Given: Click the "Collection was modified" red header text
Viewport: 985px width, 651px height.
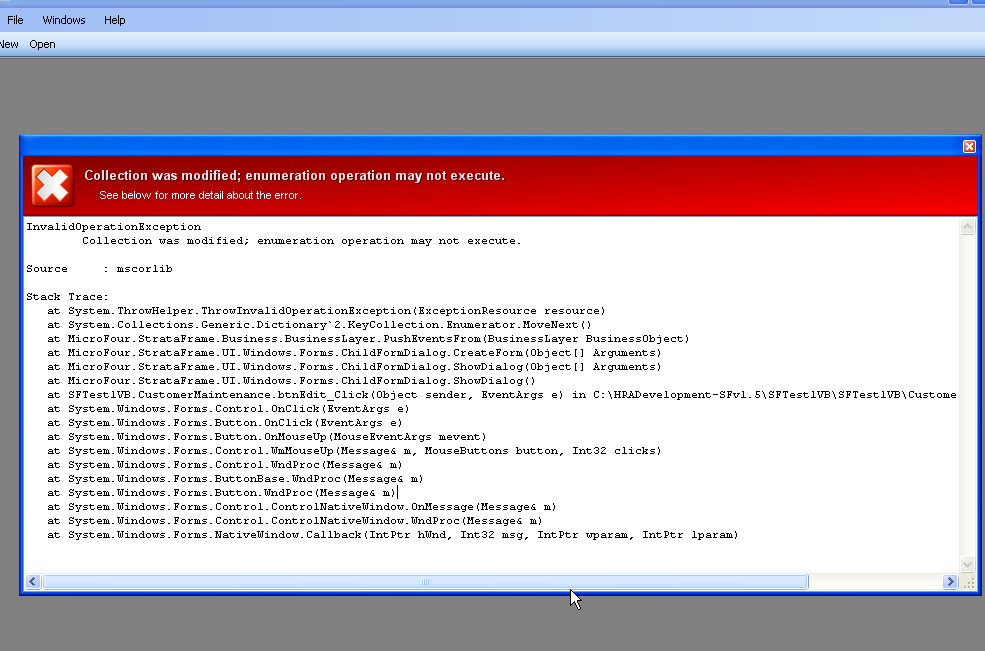Looking at the screenshot, I should pyautogui.click(x=294, y=176).
